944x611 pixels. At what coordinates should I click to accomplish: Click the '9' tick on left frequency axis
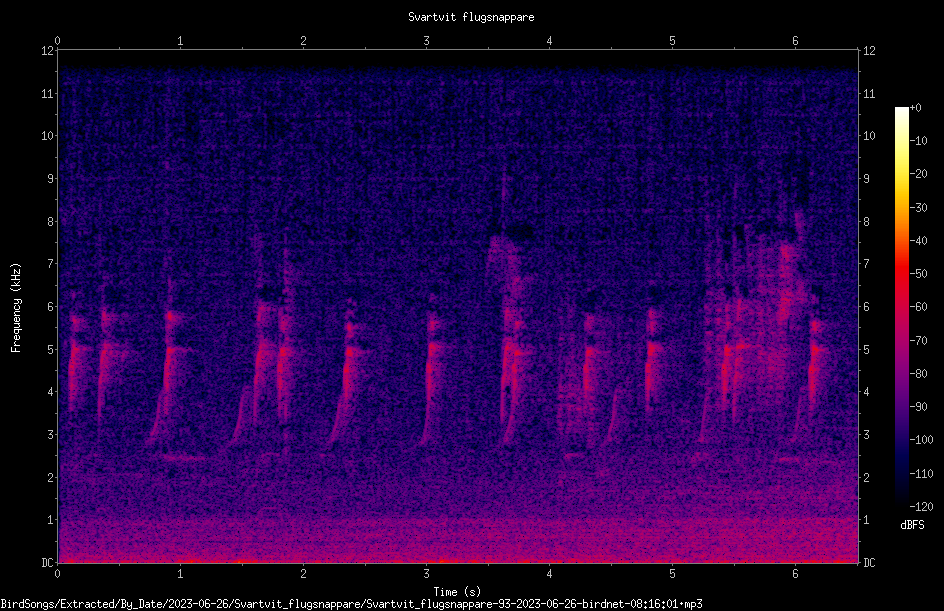(x=50, y=179)
